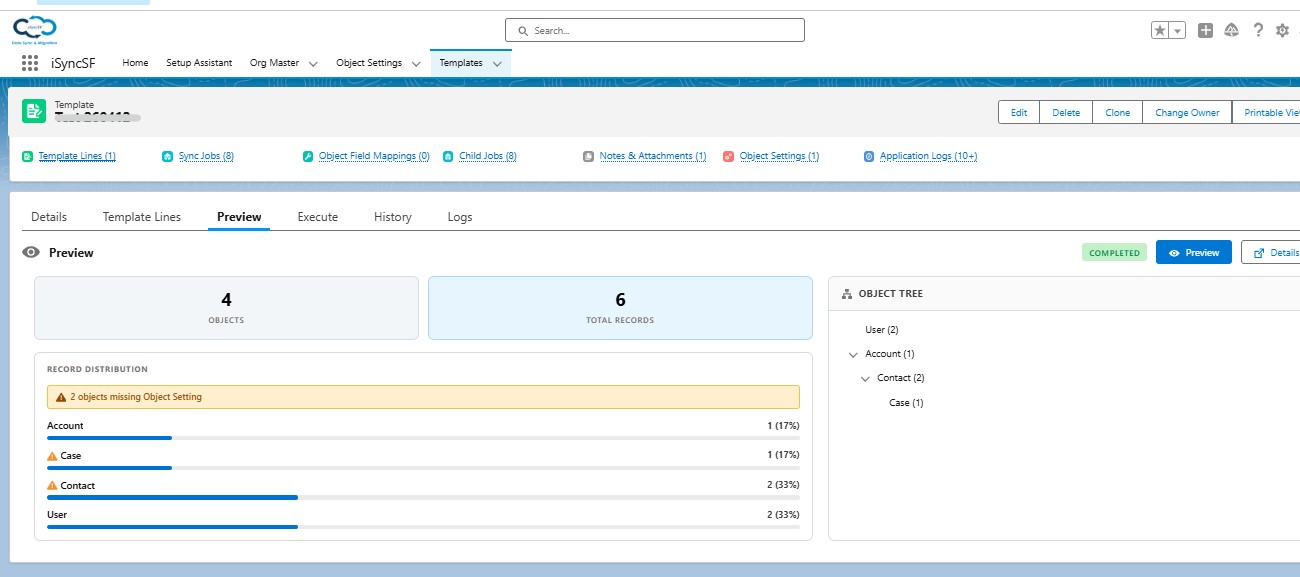The width and height of the screenshot is (1300, 577).
Task: Click the warning icon in missing Object Setting banner
Action: pyautogui.click(x=61, y=397)
